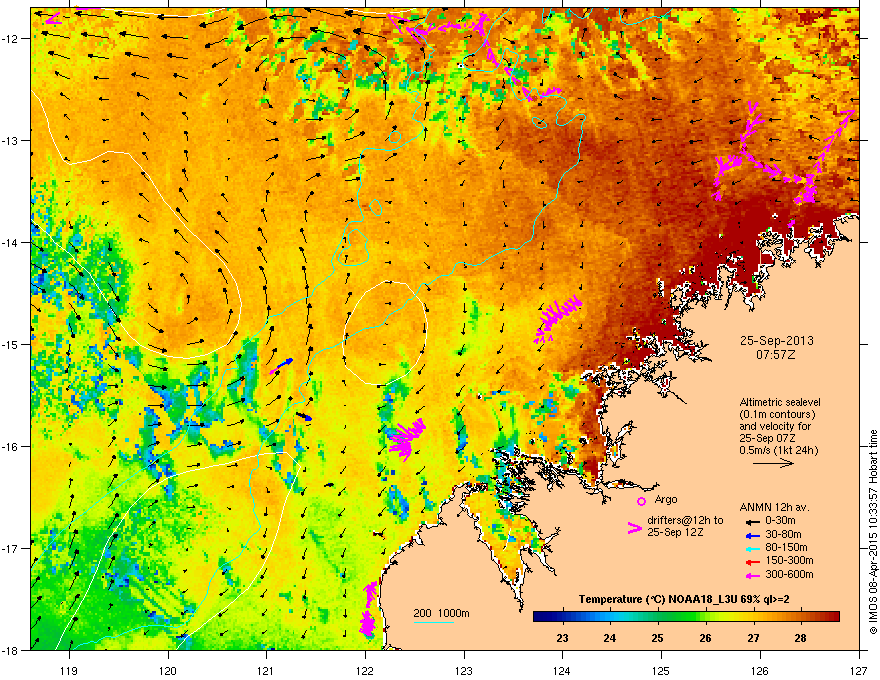Select the cyan 80-150m arrow legend symbol
Viewport: 880px width, 680px height.
click(x=752, y=548)
